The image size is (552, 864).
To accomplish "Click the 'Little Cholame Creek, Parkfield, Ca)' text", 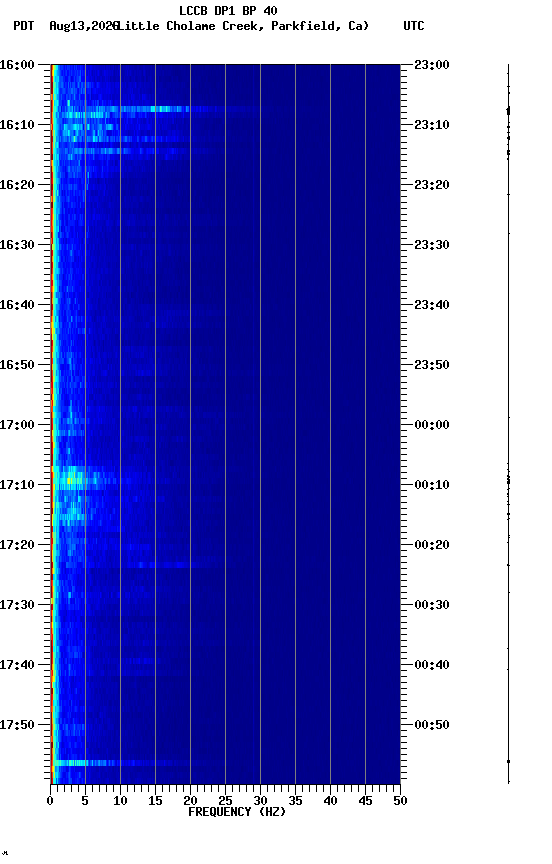I will 244,26.
